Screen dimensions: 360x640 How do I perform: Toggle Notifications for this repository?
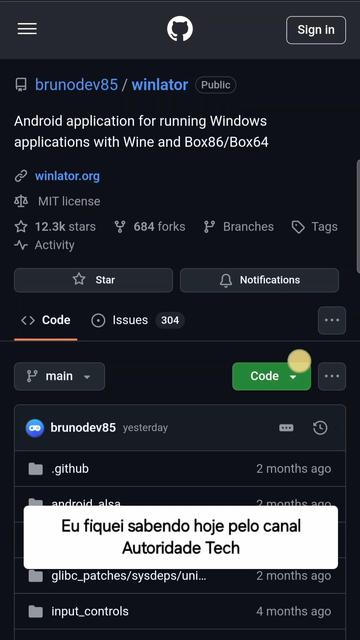click(x=260, y=280)
